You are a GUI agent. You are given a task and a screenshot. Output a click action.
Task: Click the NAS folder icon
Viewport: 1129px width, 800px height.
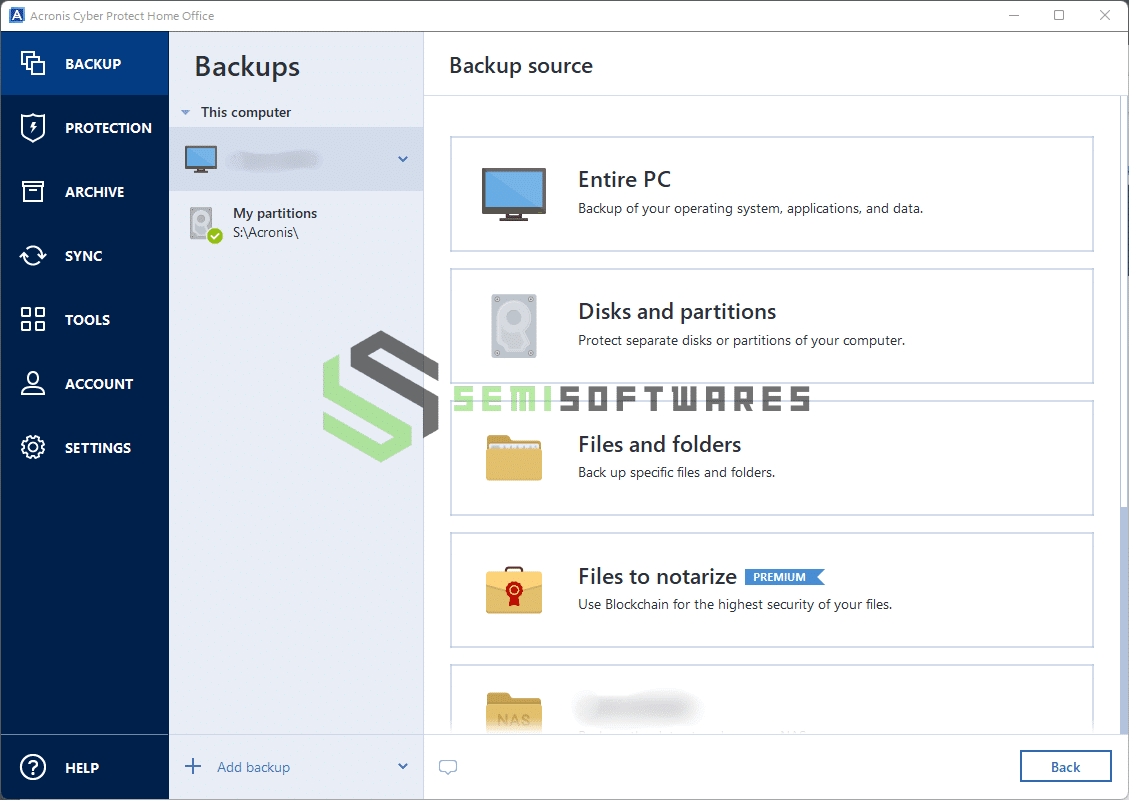[513, 712]
